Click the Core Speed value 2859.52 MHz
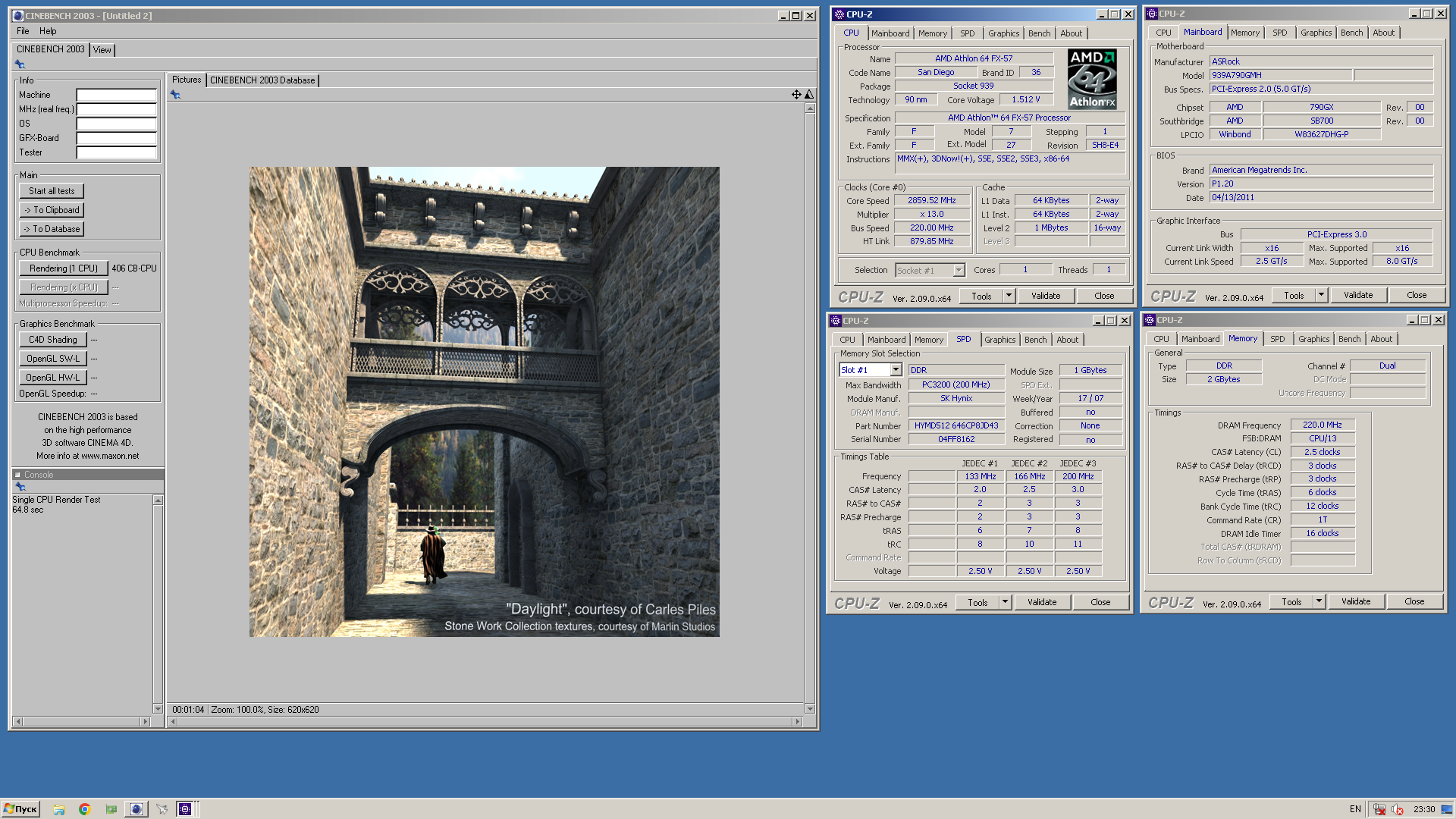The image size is (1456, 819). [932, 201]
